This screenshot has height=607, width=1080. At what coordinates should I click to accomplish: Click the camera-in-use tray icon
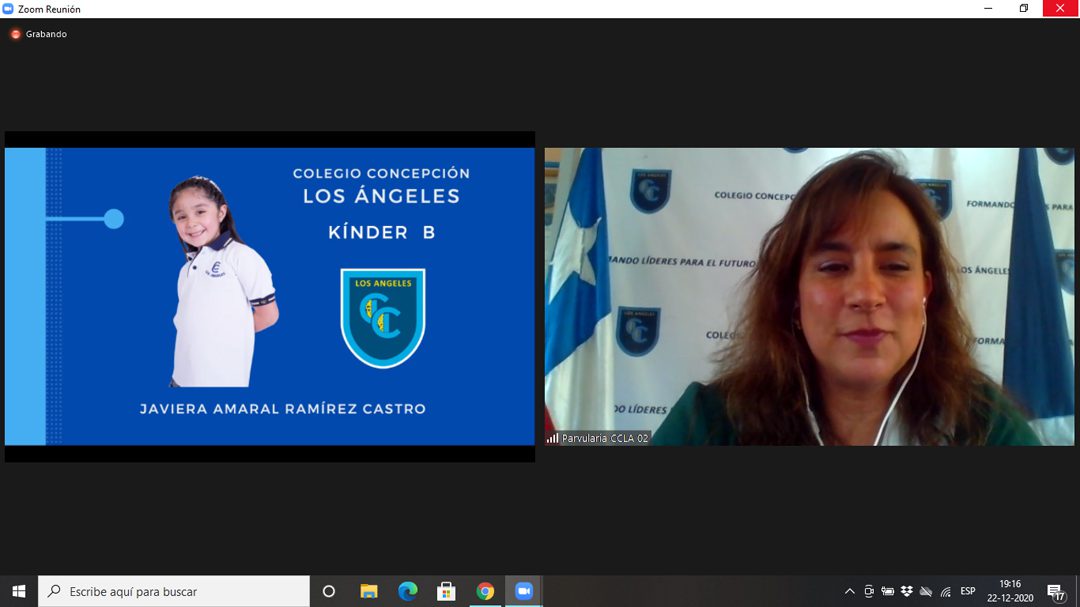tap(868, 591)
